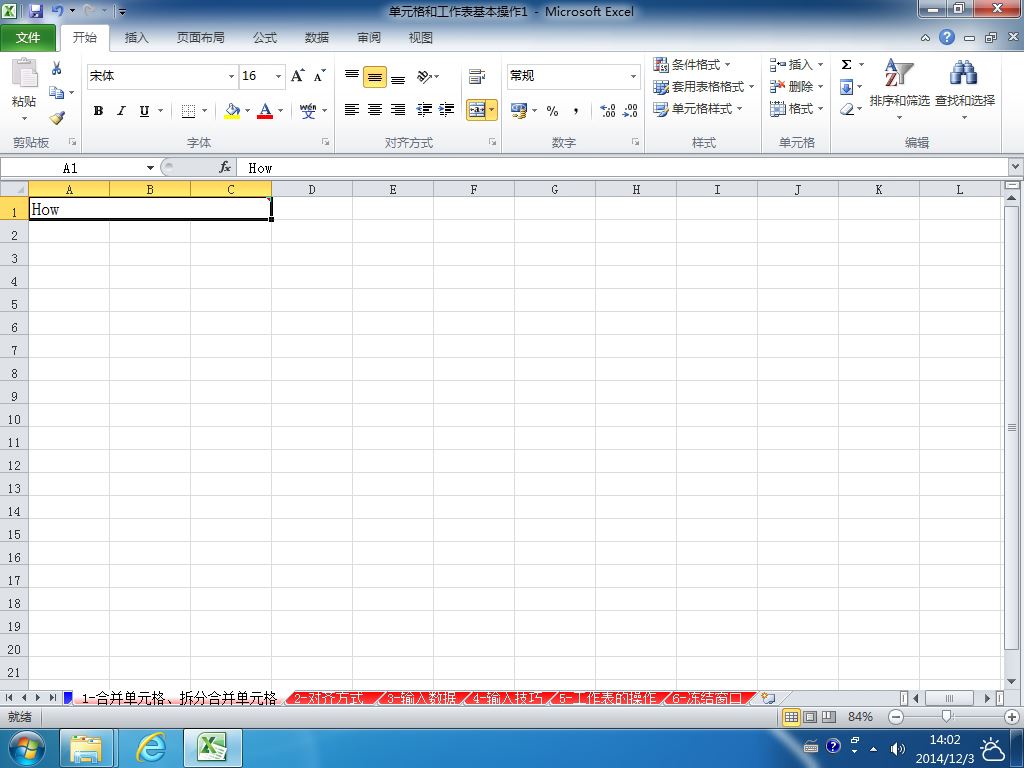Toggle middle vertical alignment

pos(375,76)
